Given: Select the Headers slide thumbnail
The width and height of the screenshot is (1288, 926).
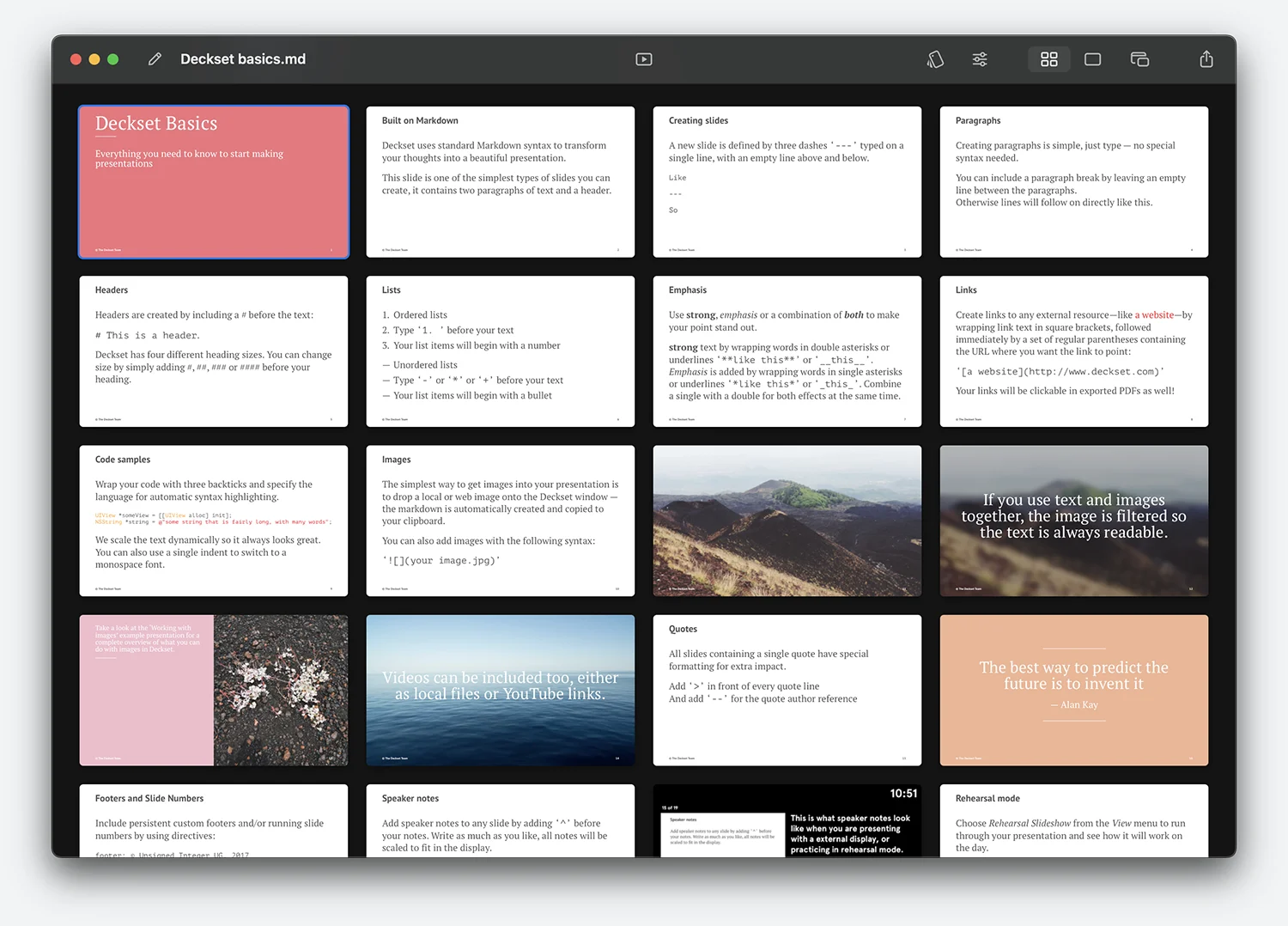Looking at the screenshot, I should [x=214, y=351].
